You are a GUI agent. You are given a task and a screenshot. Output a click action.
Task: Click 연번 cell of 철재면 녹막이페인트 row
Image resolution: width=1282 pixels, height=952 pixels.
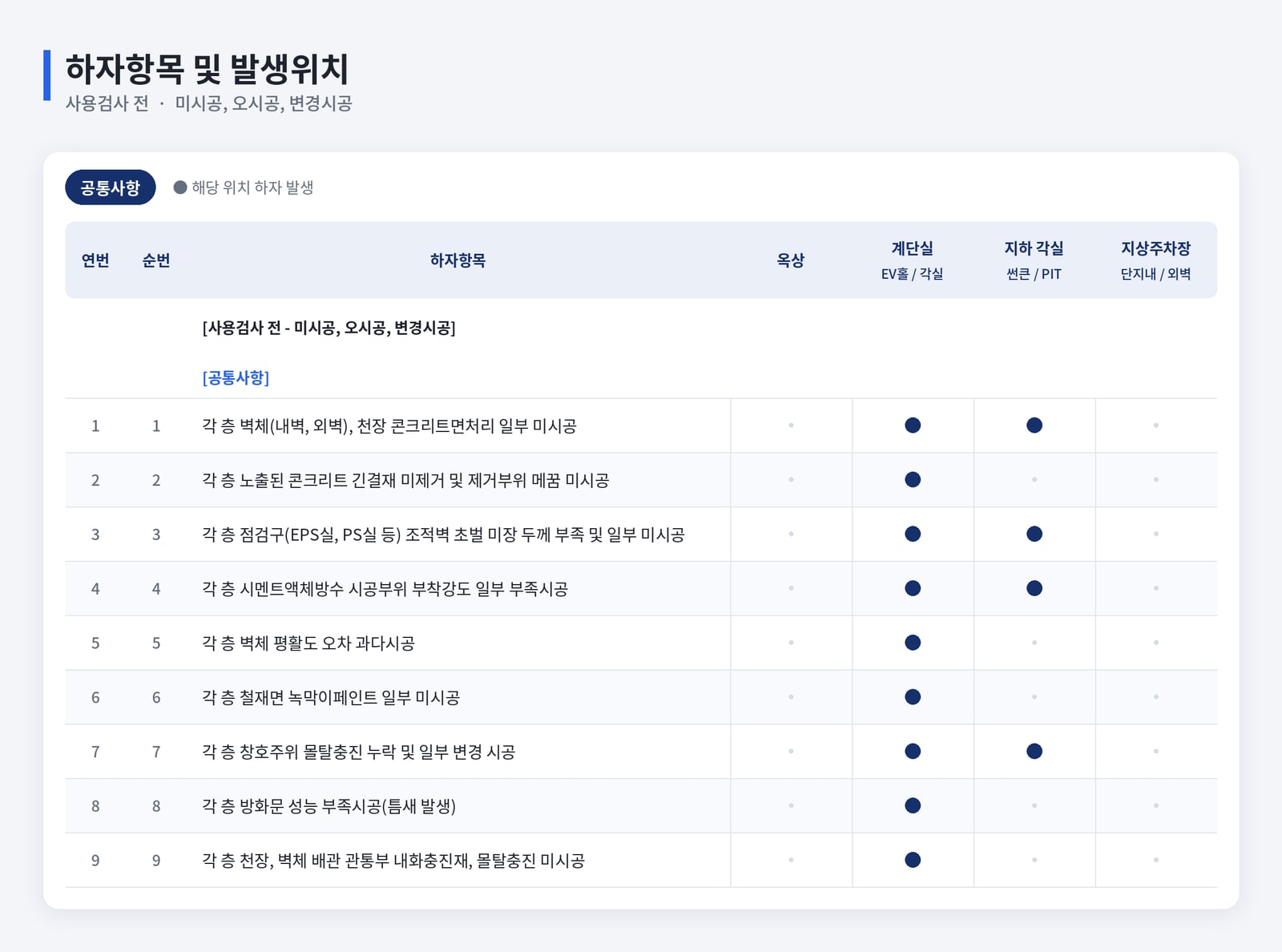click(95, 698)
